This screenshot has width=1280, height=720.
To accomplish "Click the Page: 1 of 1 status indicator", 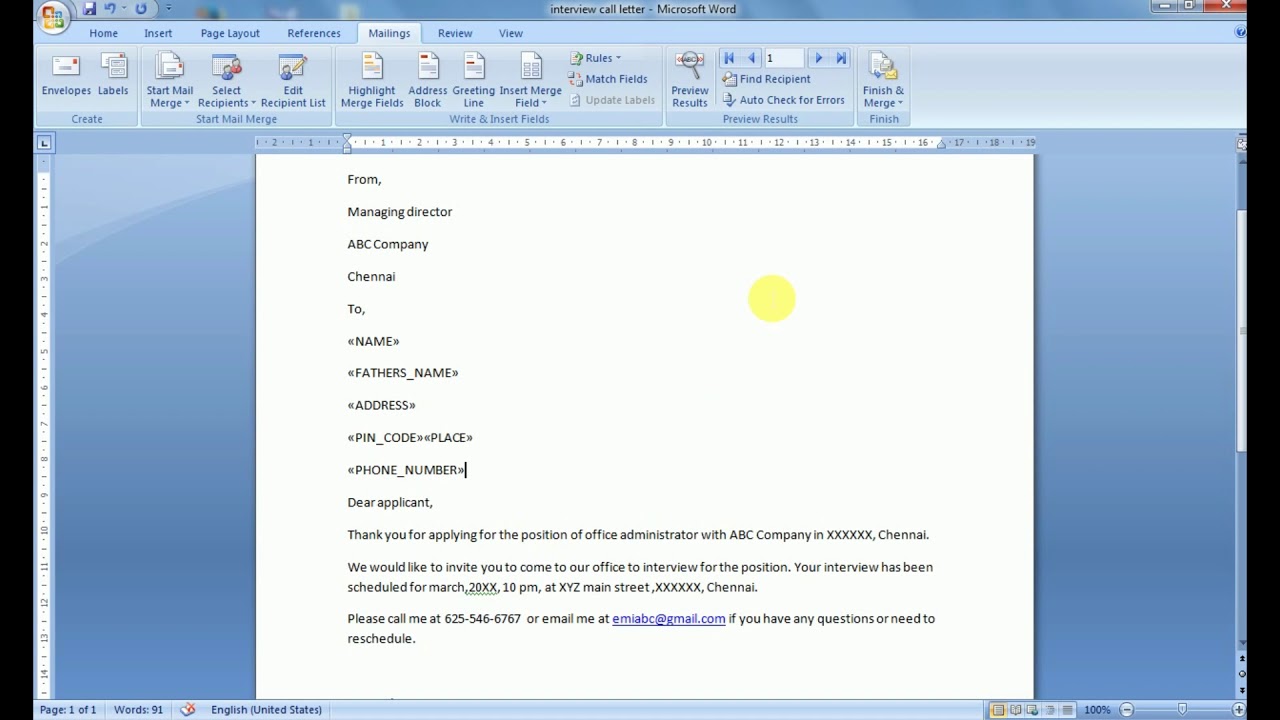I will click(x=68, y=710).
